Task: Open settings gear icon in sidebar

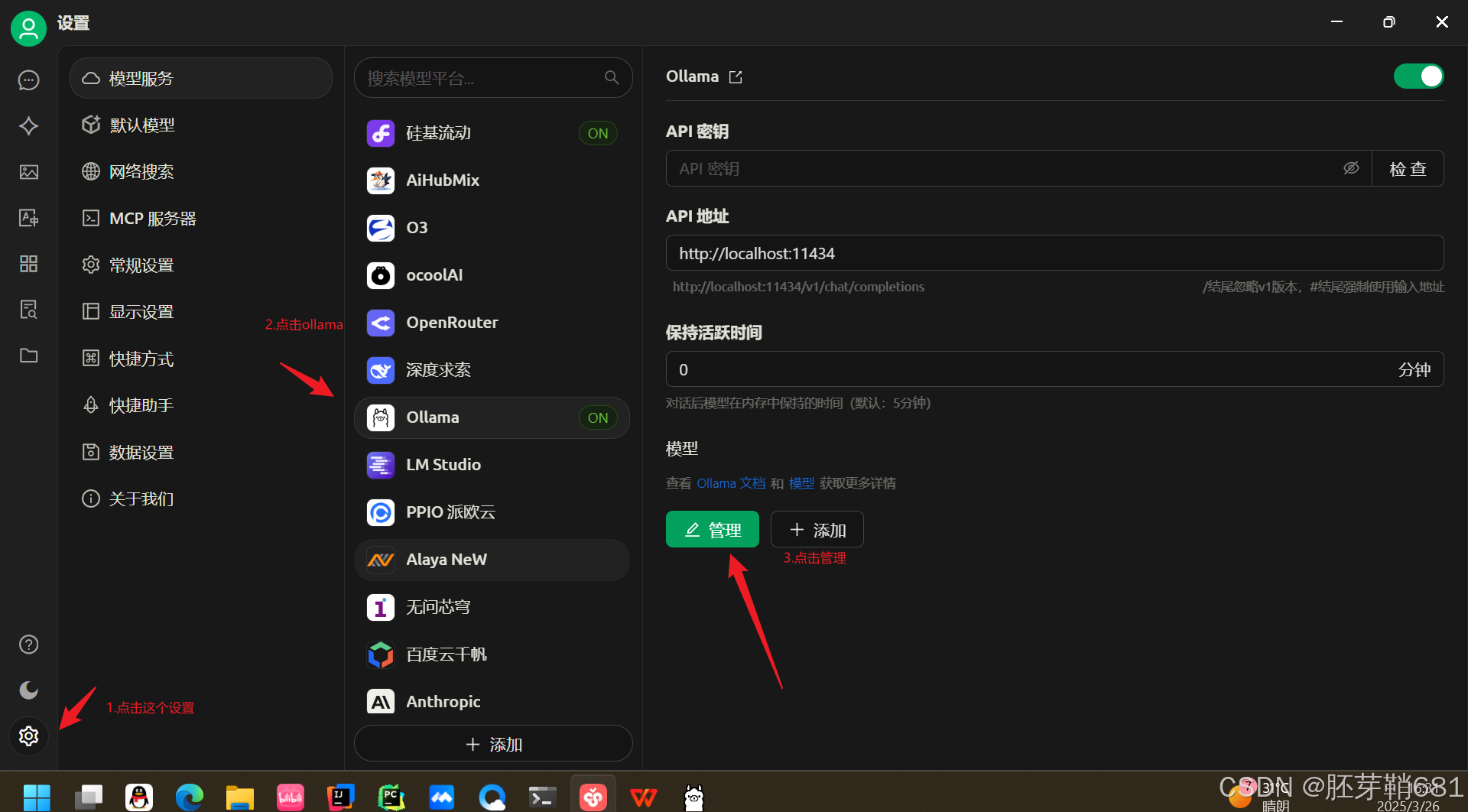Action: (x=28, y=736)
